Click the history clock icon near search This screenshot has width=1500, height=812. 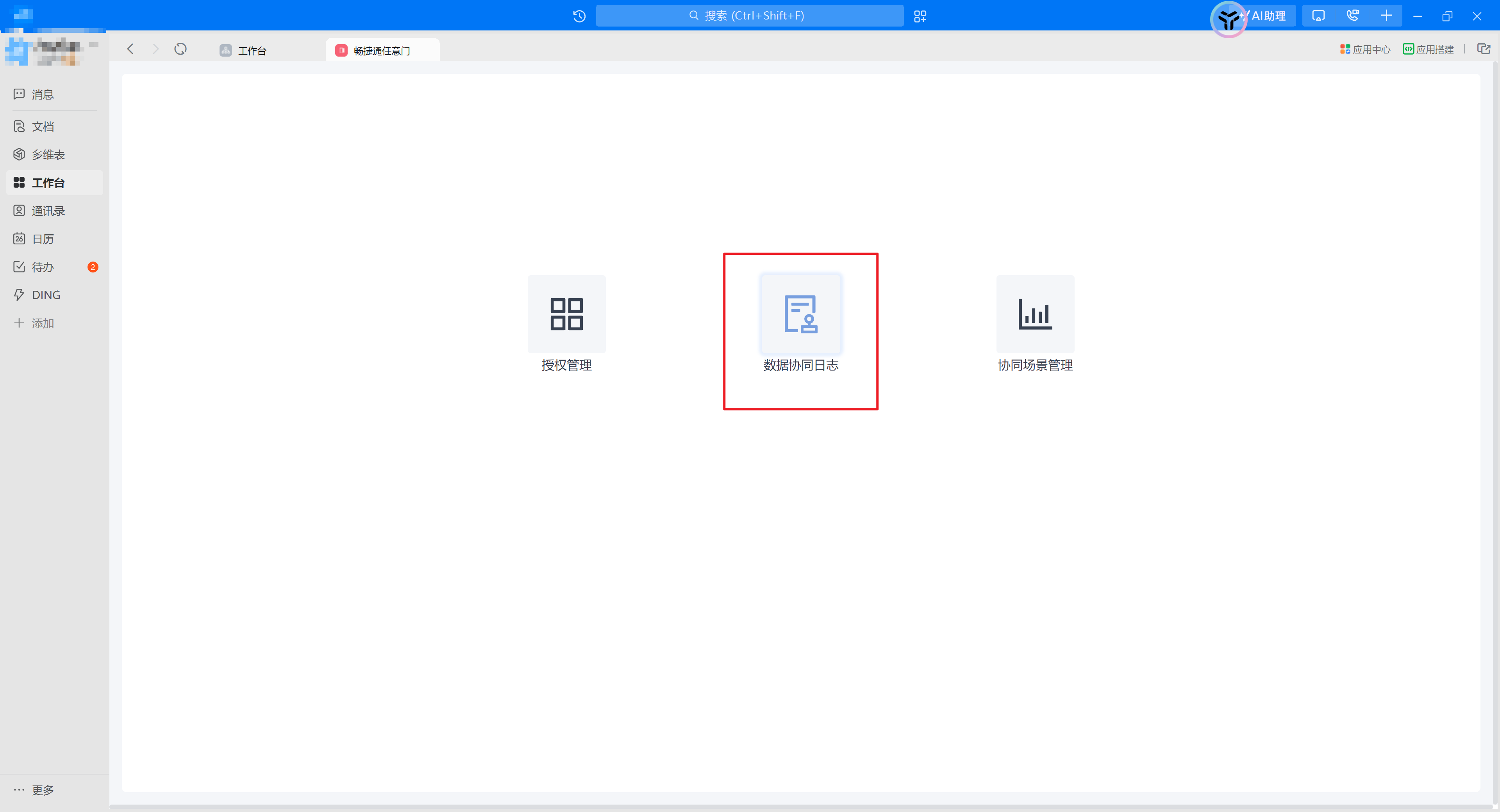point(579,16)
